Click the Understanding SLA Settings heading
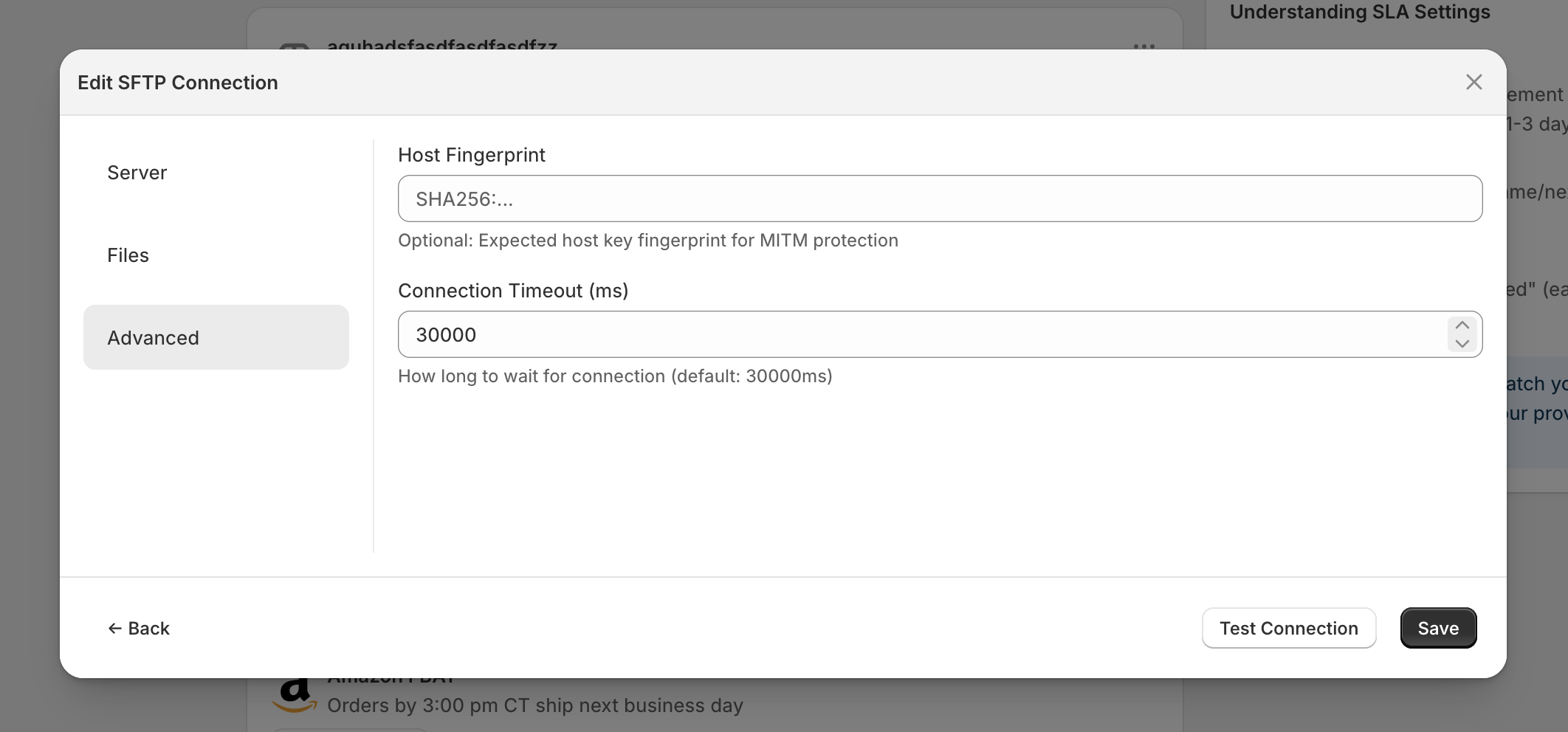Image resolution: width=1568 pixels, height=732 pixels. (x=1360, y=12)
